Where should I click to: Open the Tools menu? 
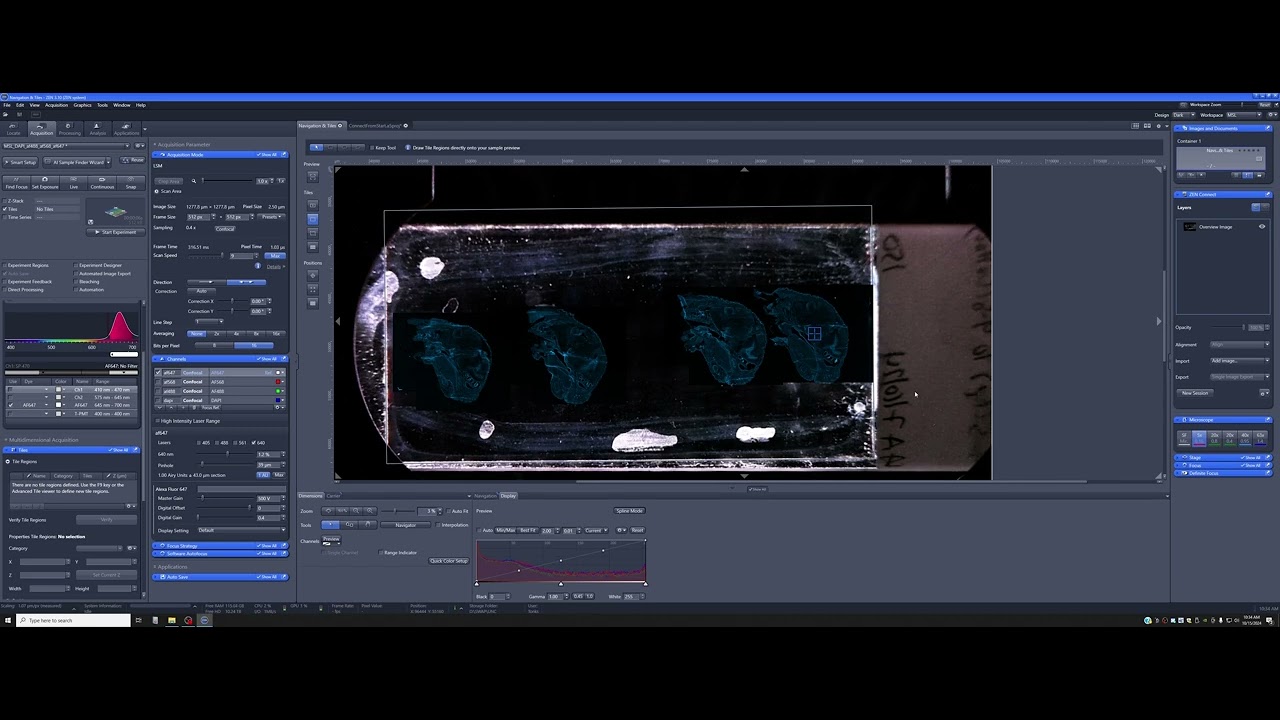click(x=102, y=105)
